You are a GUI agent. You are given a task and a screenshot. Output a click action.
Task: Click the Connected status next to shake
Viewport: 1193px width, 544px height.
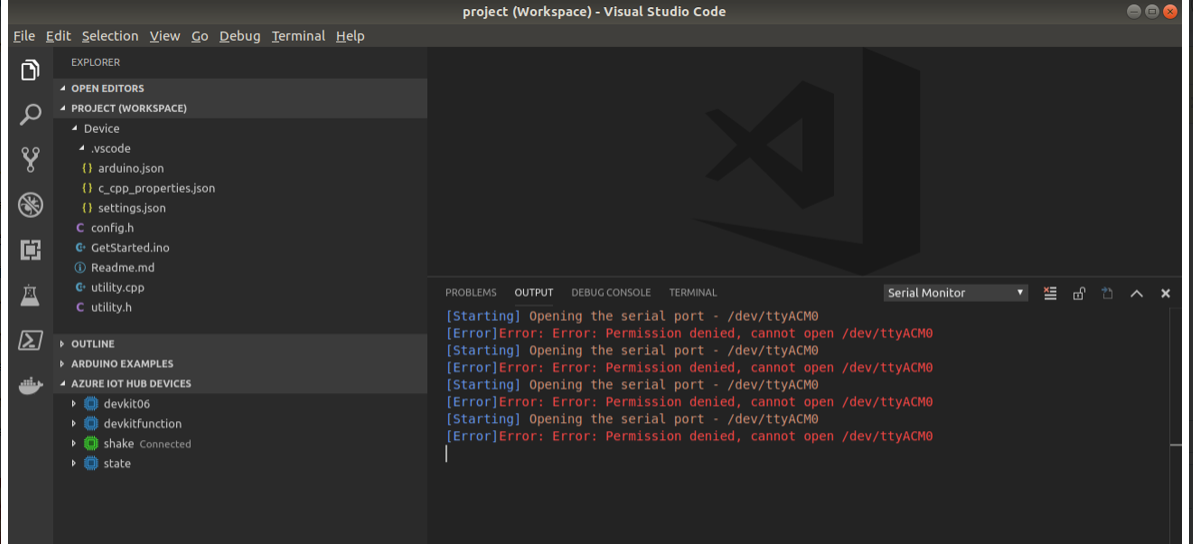click(x=165, y=444)
